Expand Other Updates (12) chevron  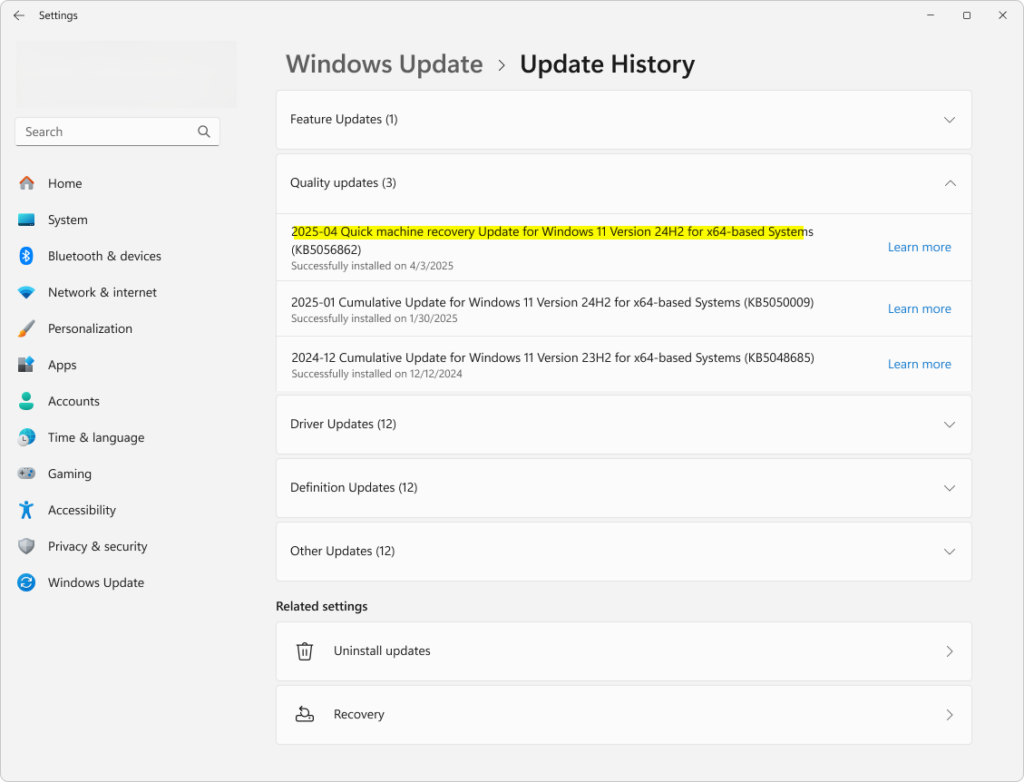coord(950,551)
